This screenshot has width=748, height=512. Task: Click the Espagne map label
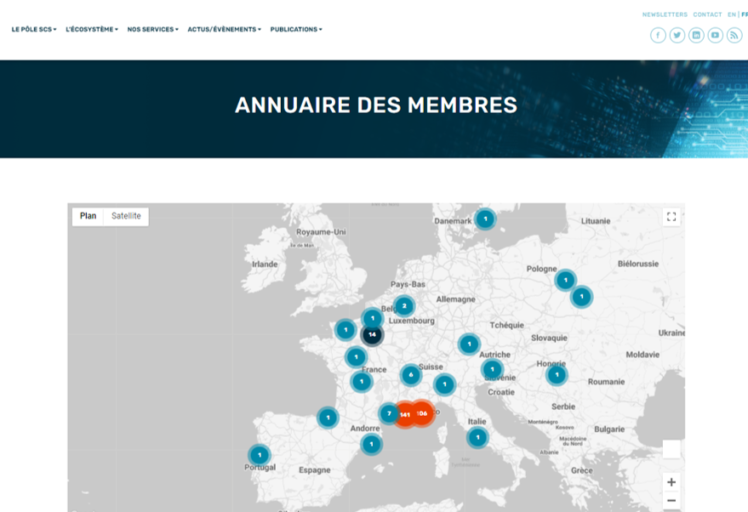click(314, 470)
